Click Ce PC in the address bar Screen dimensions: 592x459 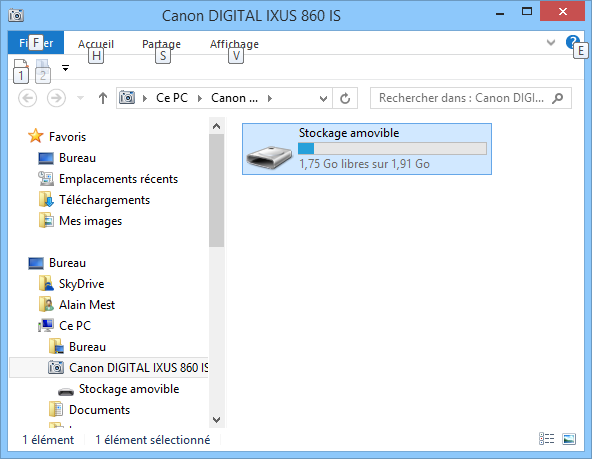172,98
